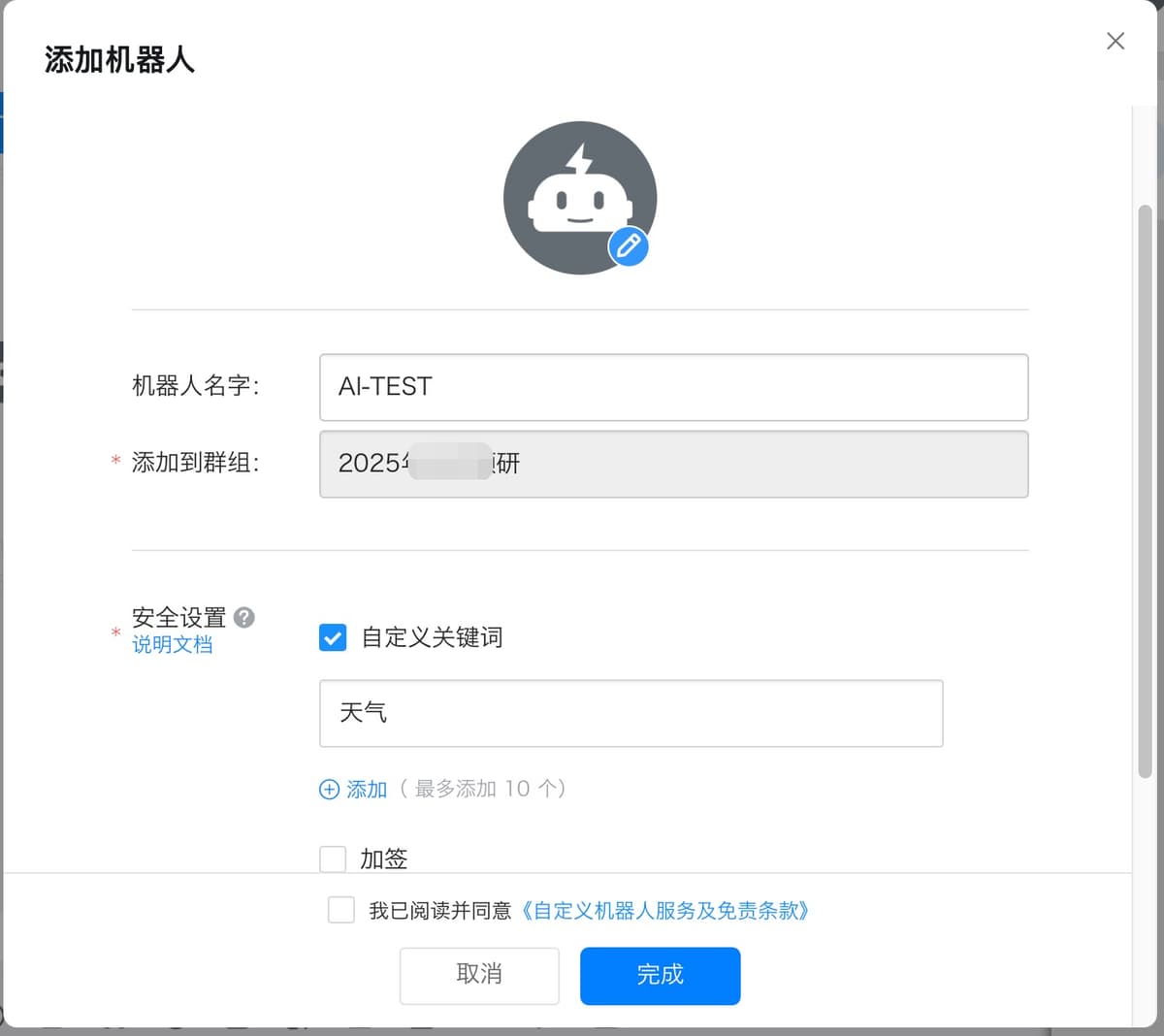Click the 安全设置 label
1164x1036 pixels.
pyautogui.click(x=178, y=617)
